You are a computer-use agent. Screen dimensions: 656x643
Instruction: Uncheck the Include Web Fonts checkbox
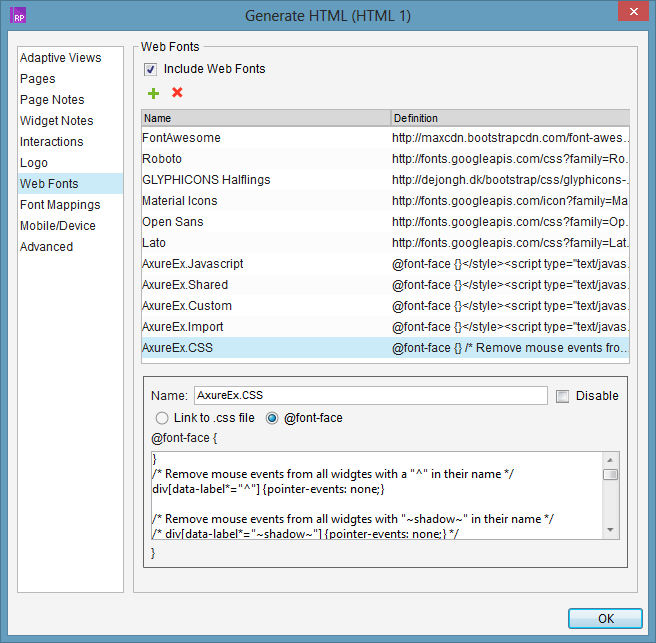point(151,69)
